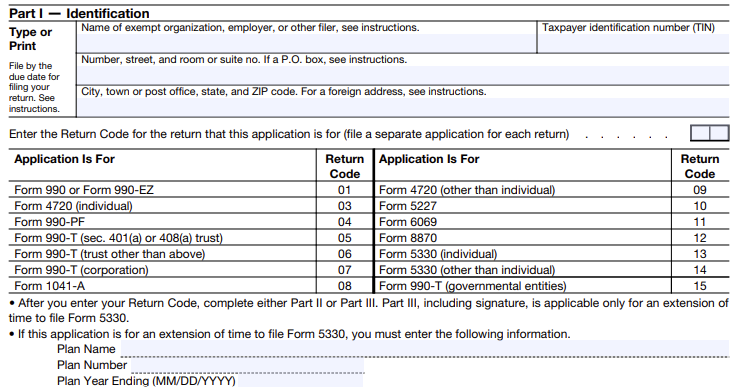Select 'Form 4720 (other than individual)' text
Image resolution: width=740 pixels, height=387 pixels.
tap(467, 190)
